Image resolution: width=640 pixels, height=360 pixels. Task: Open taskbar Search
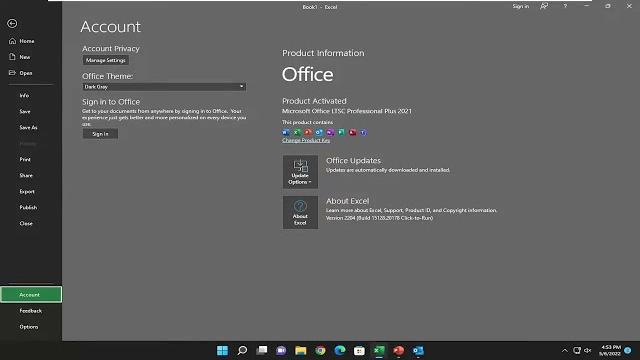242,351
